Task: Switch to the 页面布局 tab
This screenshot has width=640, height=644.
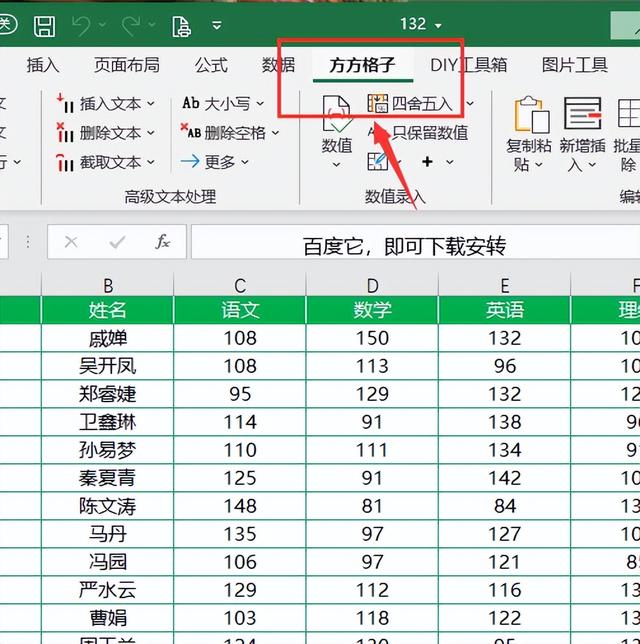Action: pyautogui.click(x=127, y=65)
